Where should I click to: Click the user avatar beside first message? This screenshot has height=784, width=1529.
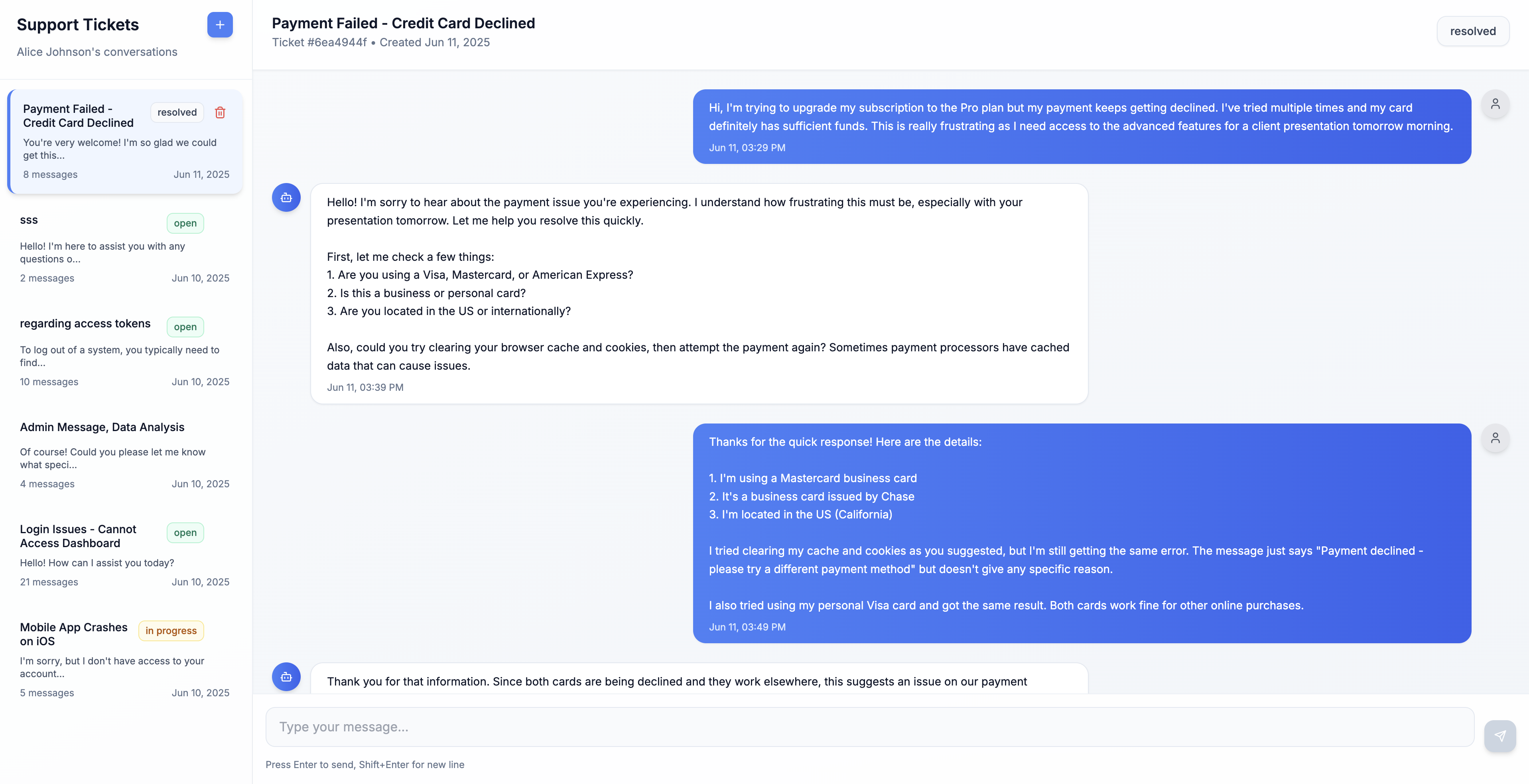point(1495,104)
